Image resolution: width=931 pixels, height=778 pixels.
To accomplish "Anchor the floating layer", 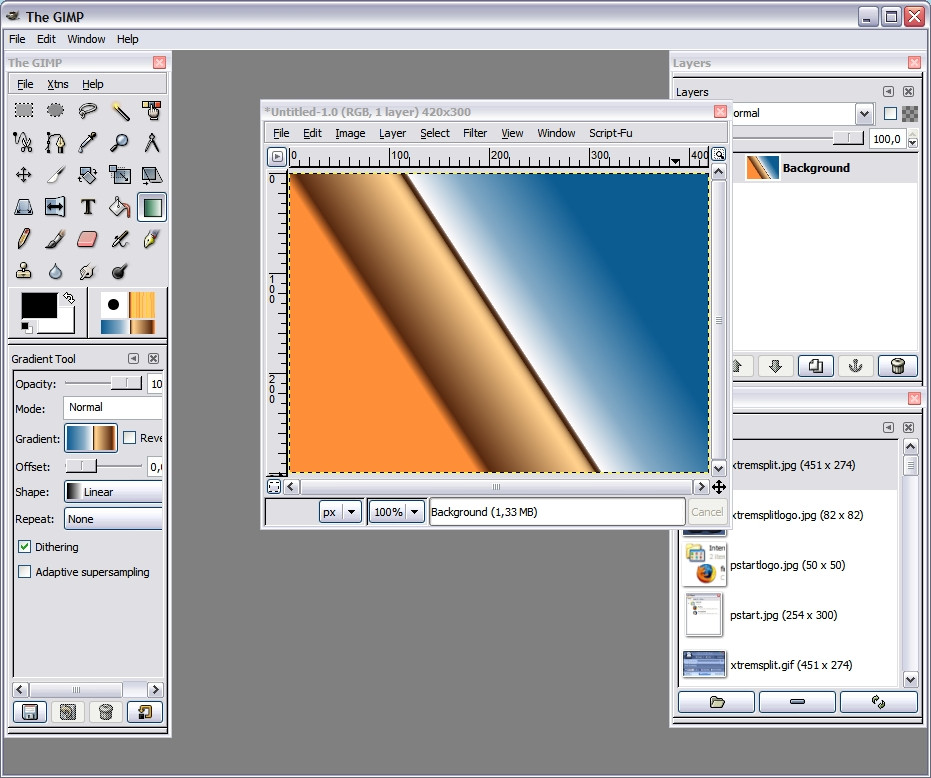I will (x=855, y=366).
